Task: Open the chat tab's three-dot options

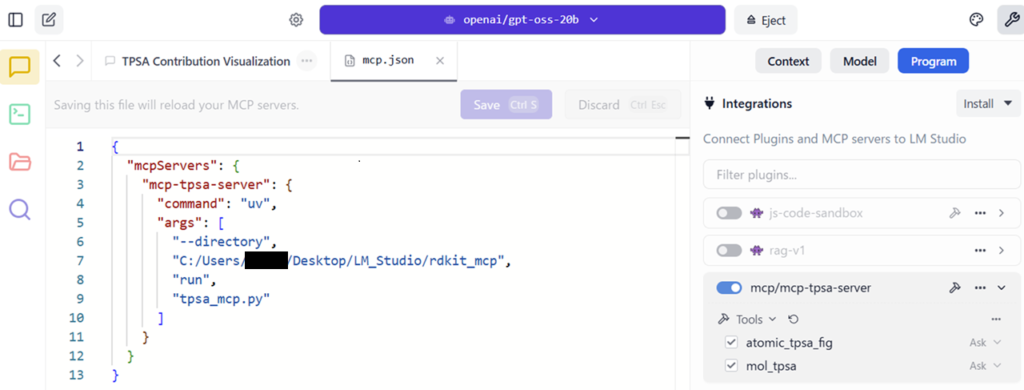Action: [x=306, y=61]
